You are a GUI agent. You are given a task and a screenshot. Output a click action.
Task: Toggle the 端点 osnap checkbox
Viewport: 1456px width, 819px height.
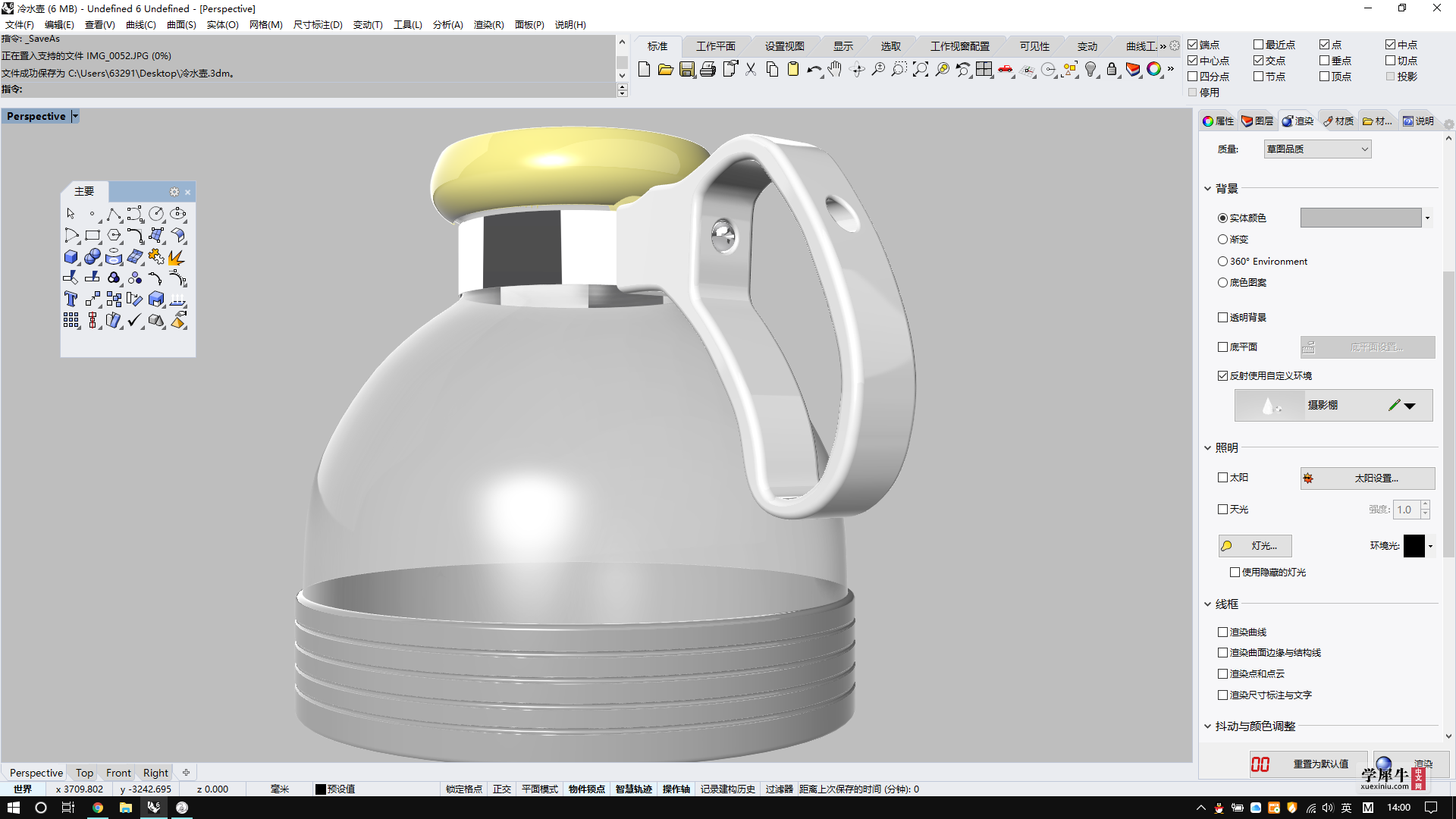(x=1193, y=45)
